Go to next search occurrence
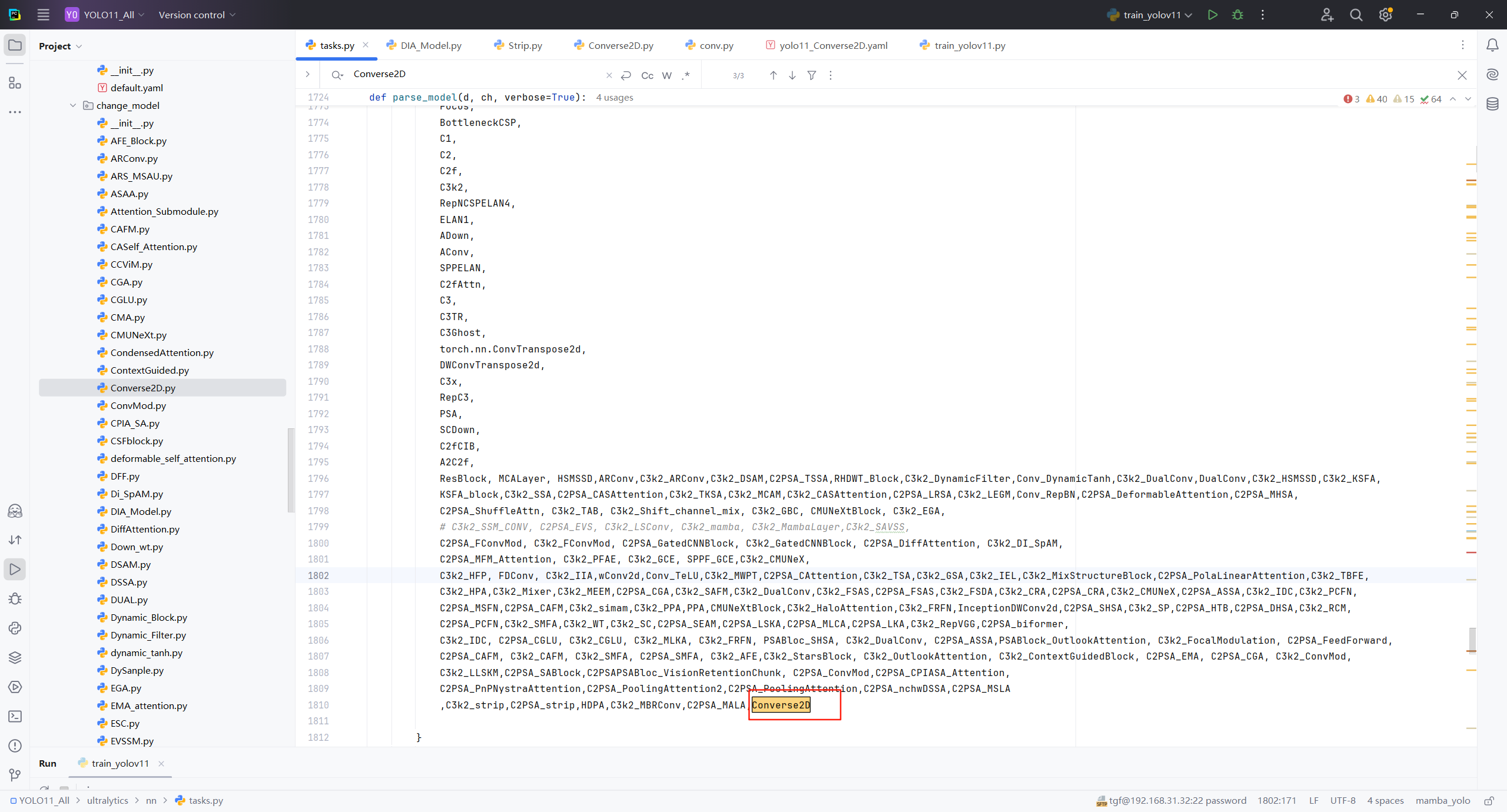The height and width of the screenshot is (812, 1507). click(x=792, y=75)
